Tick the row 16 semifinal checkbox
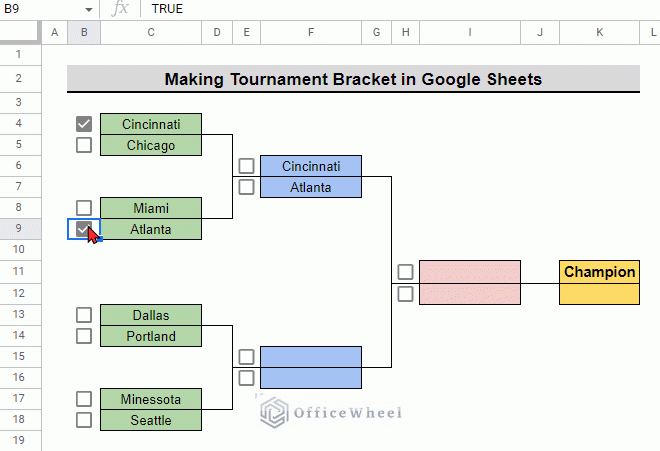The image size is (660, 451). [246, 378]
